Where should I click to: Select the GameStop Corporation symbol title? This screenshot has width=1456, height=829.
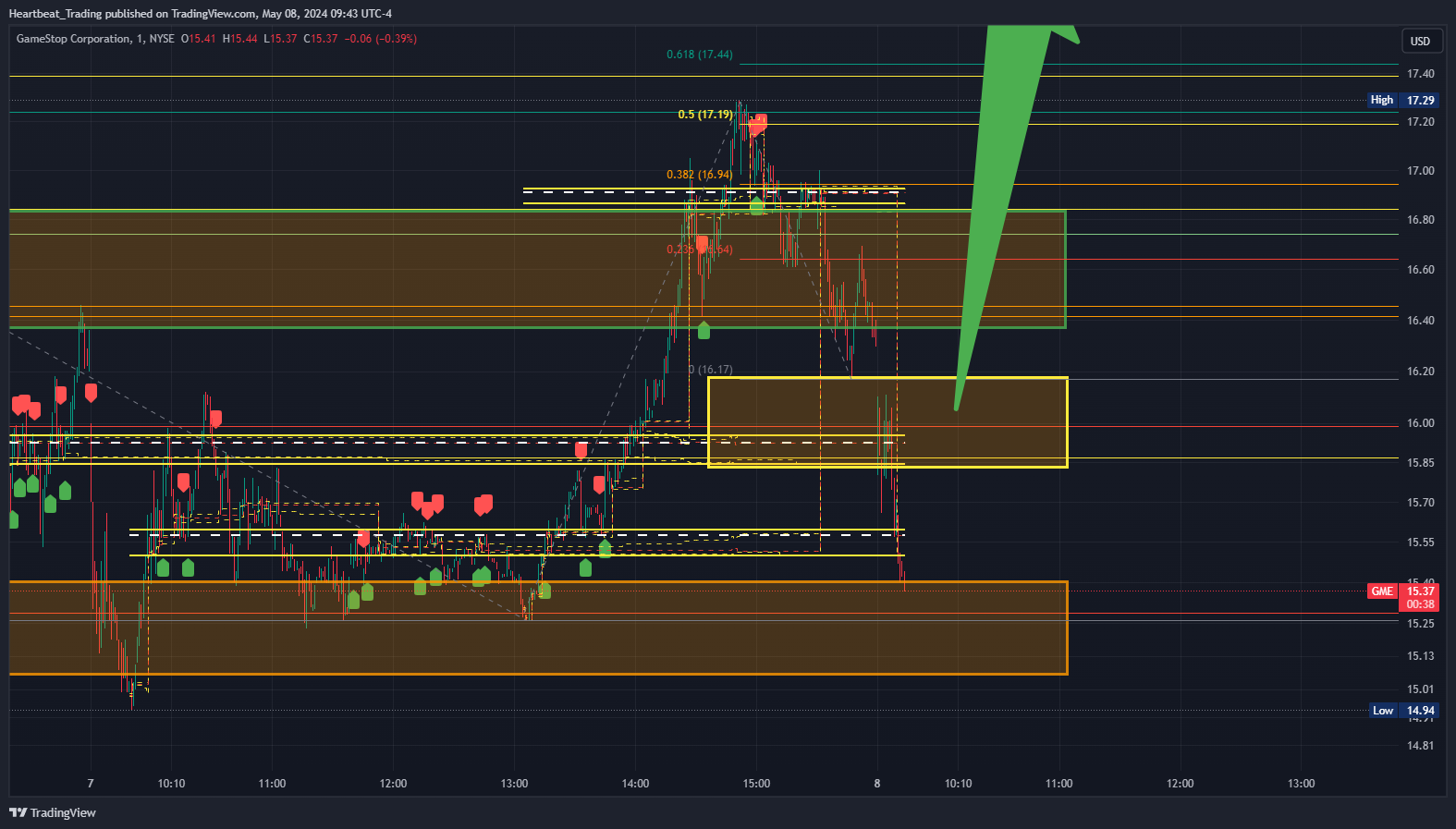click(x=74, y=39)
